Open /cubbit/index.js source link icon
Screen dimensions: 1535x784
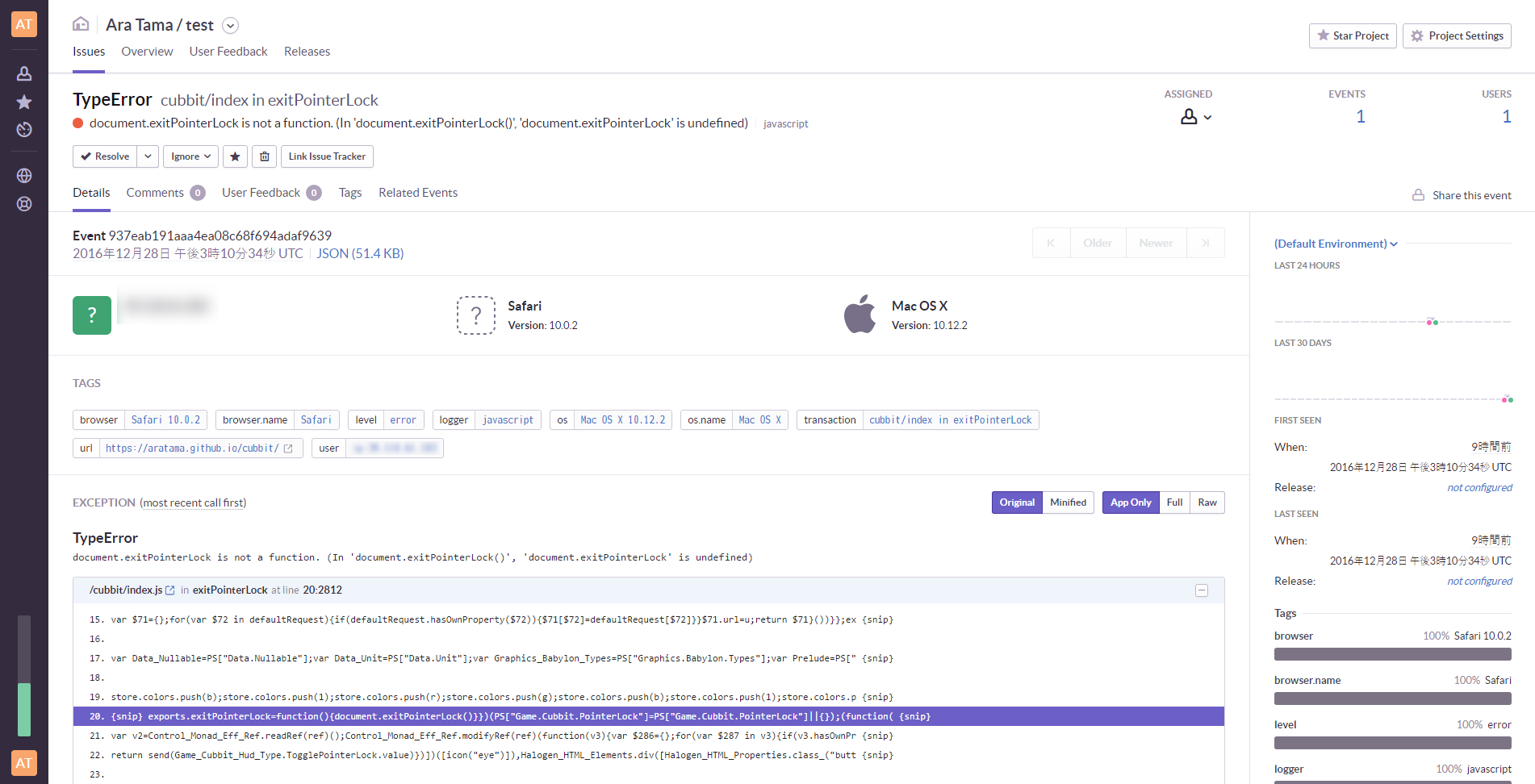click(x=170, y=590)
